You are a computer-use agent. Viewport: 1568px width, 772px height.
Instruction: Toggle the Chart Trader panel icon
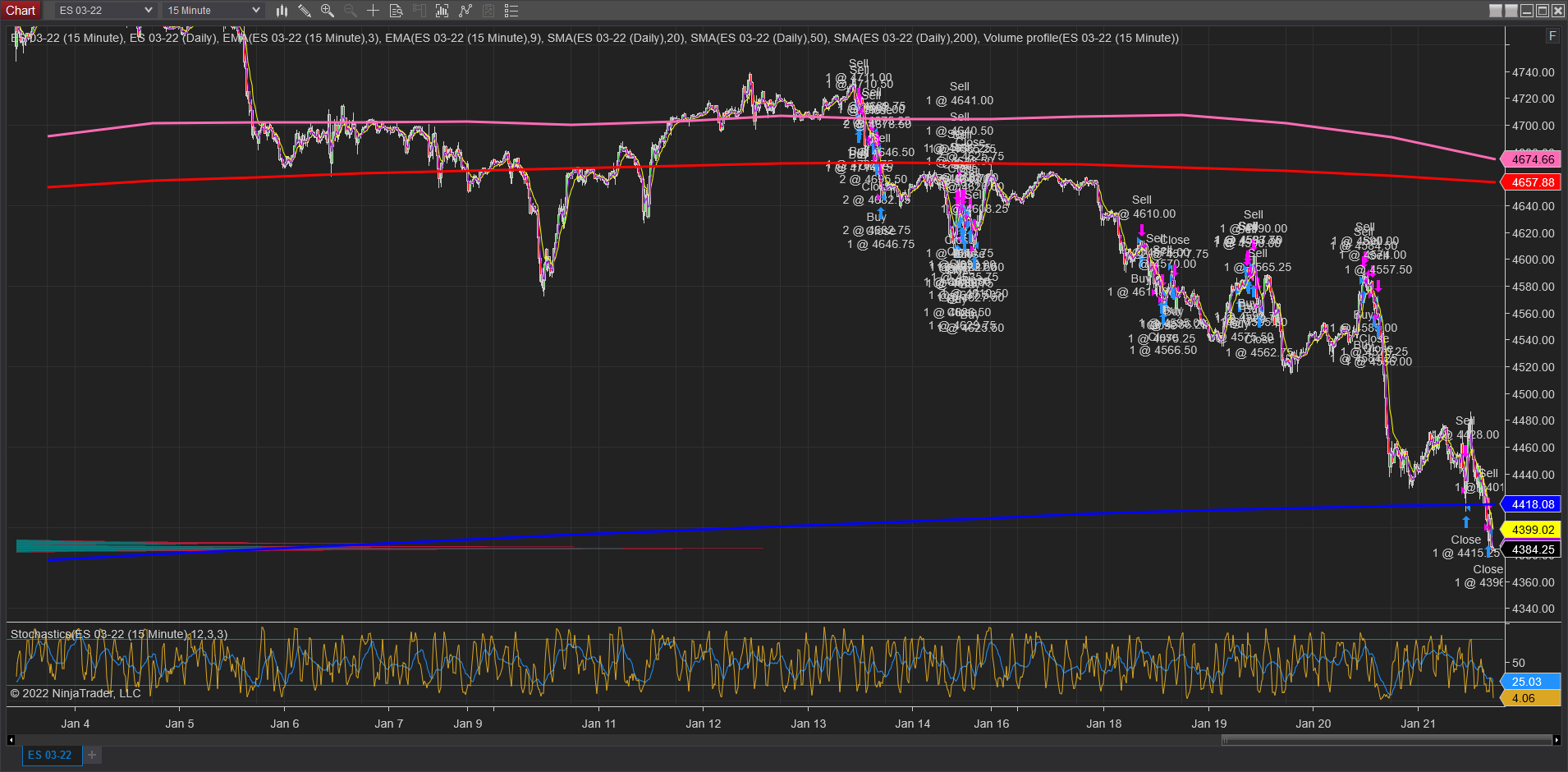420,11
